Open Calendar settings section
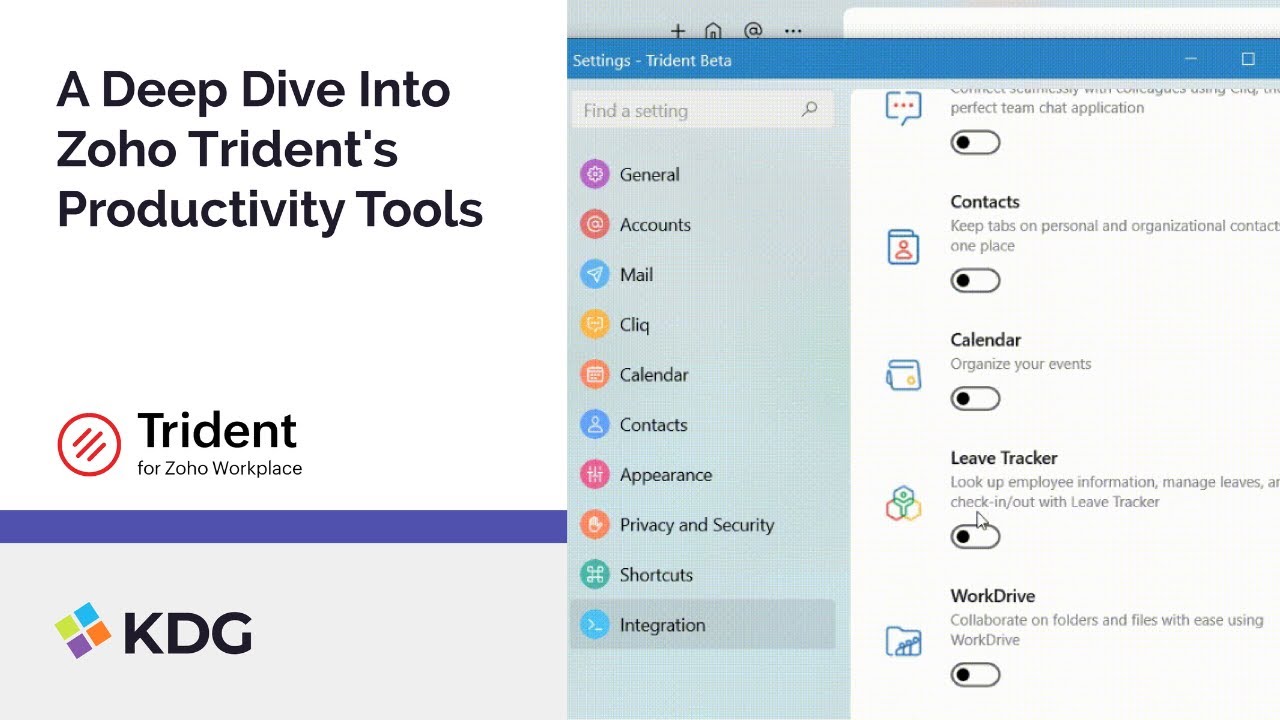The image size is (1280, 720). pos(702,374)
